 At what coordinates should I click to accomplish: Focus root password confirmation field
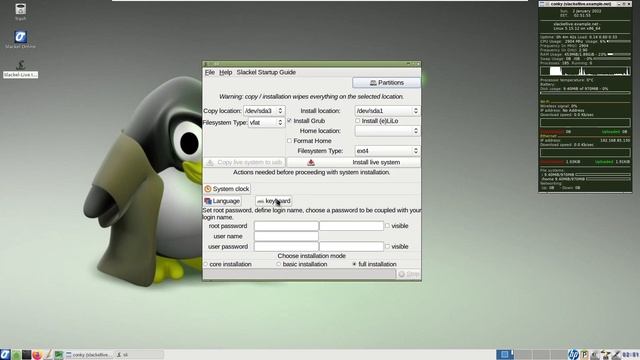point(351,226)
